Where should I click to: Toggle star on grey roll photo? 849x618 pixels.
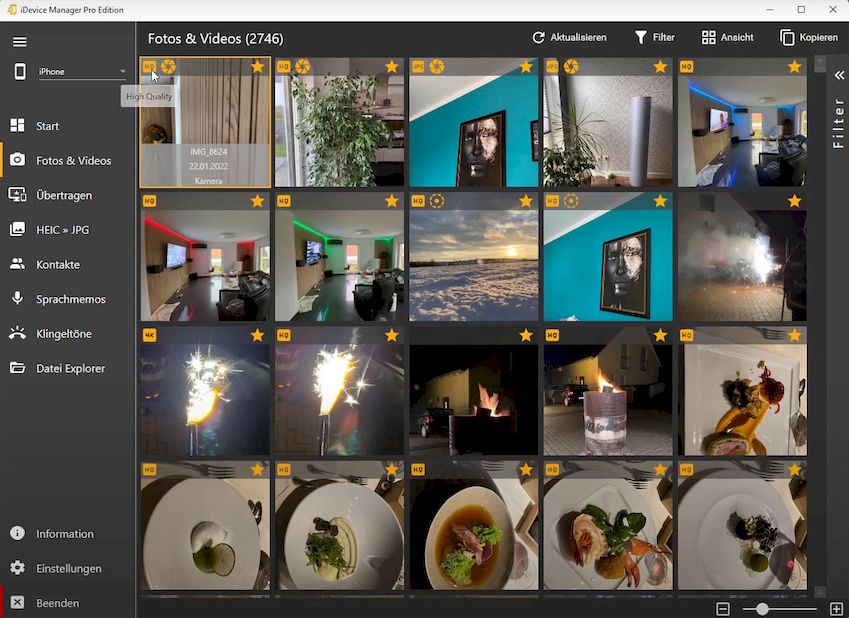pyautogui.click(x=660, y=67)
